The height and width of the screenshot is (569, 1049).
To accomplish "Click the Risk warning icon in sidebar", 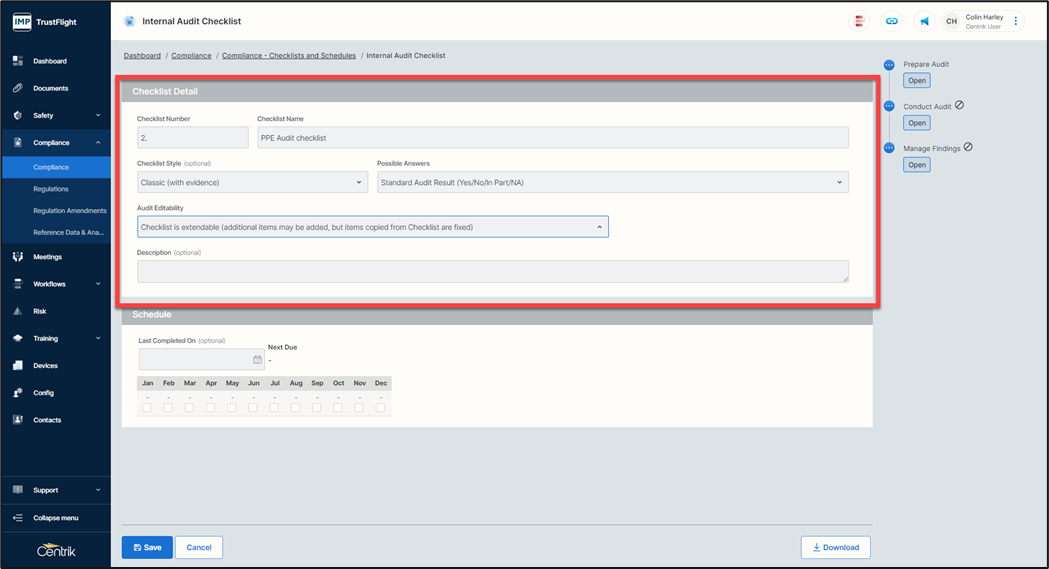I will click(x=18, y=311).
